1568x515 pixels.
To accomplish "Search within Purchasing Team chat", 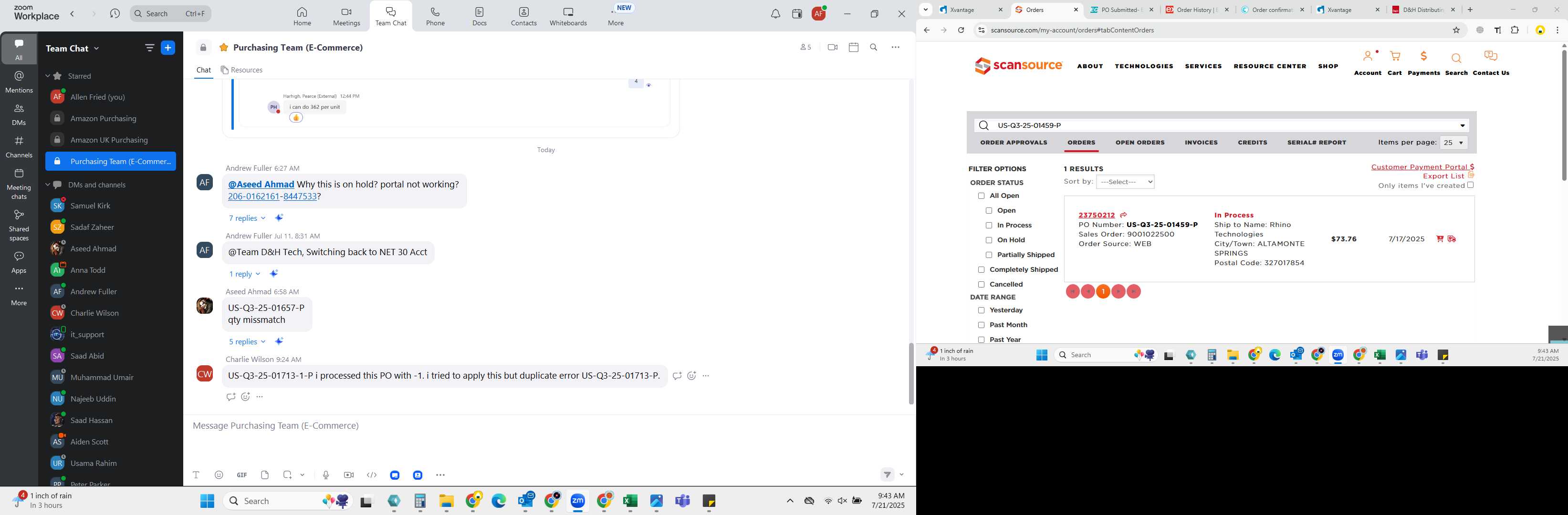I will coord(874,47).
